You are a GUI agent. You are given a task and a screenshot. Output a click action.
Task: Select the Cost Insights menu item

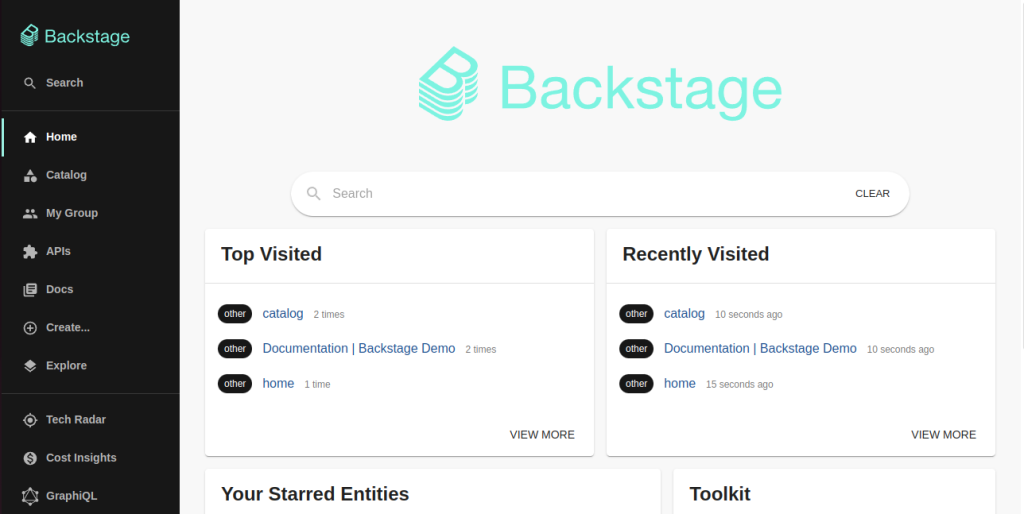(81, 458)
